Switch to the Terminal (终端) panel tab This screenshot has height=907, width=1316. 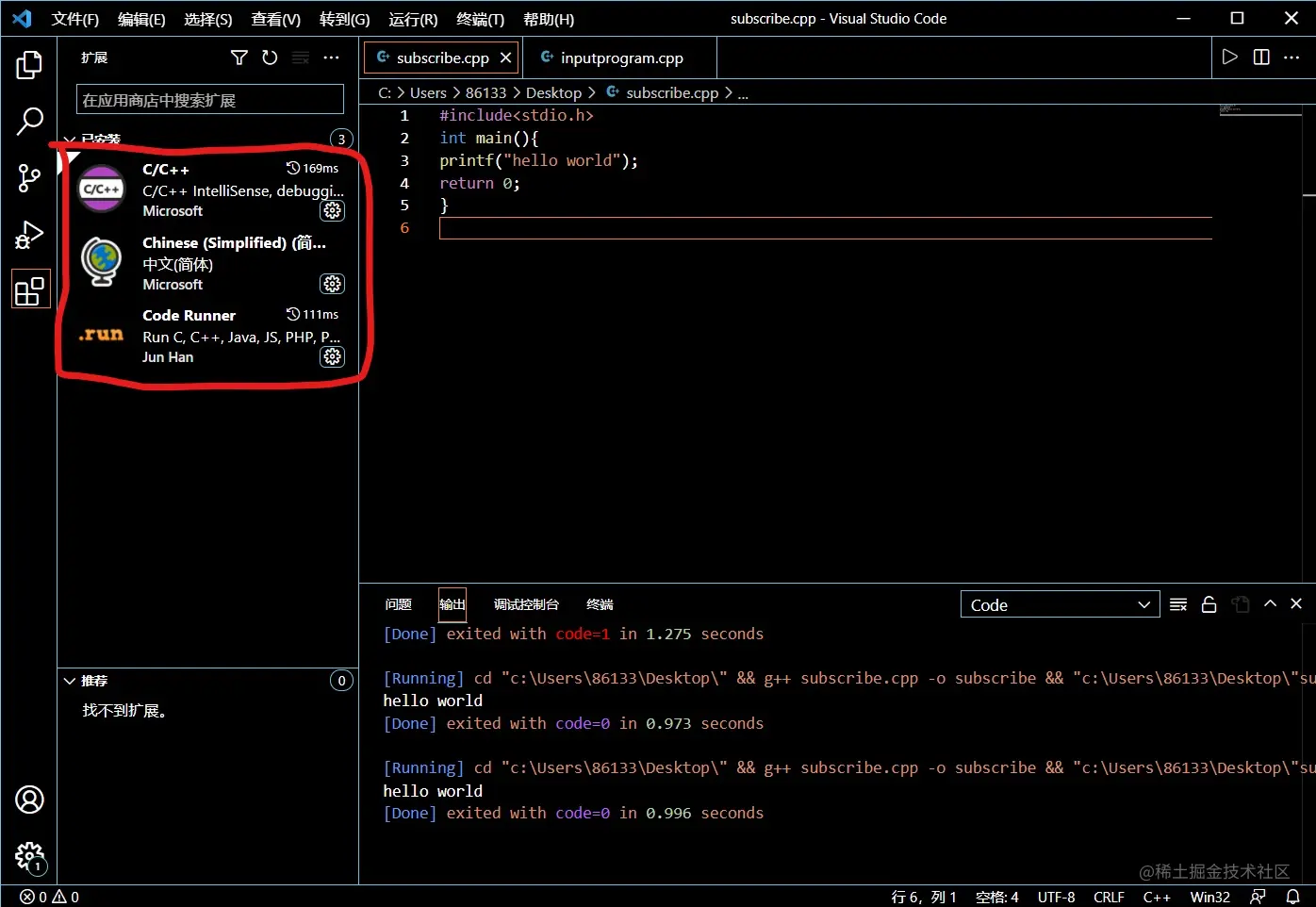pyautogui.click(x=600, y=604)
